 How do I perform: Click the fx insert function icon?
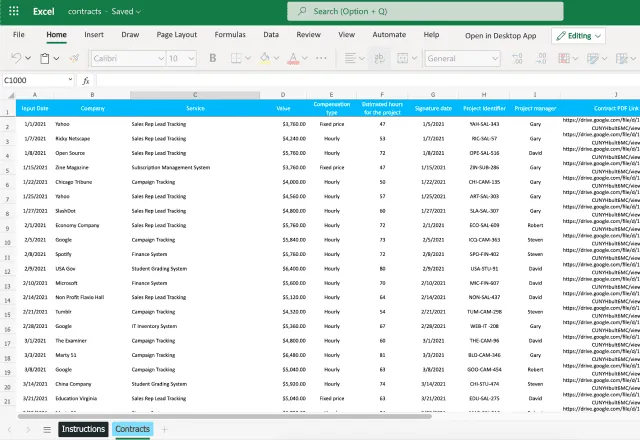coord(86,81)
